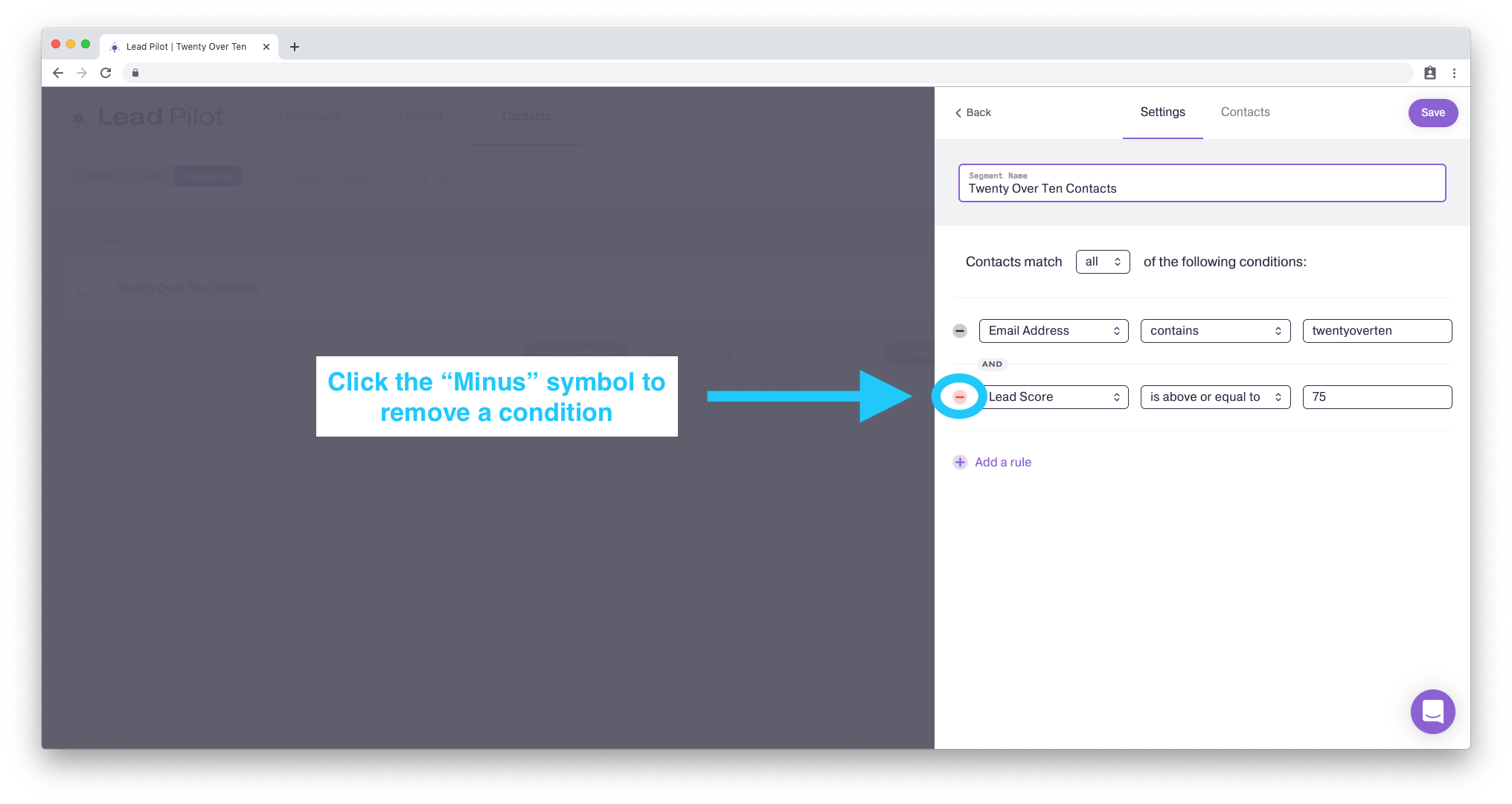This screenshot has width=1512, height=804.
Task: Close the Lead Pilot browser tab
Action: point(266,47)
